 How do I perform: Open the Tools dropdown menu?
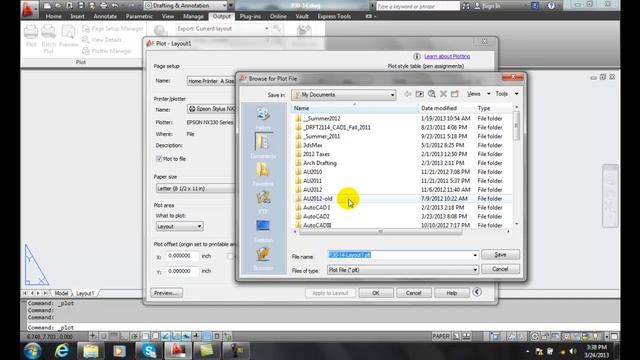coord(507,94)
